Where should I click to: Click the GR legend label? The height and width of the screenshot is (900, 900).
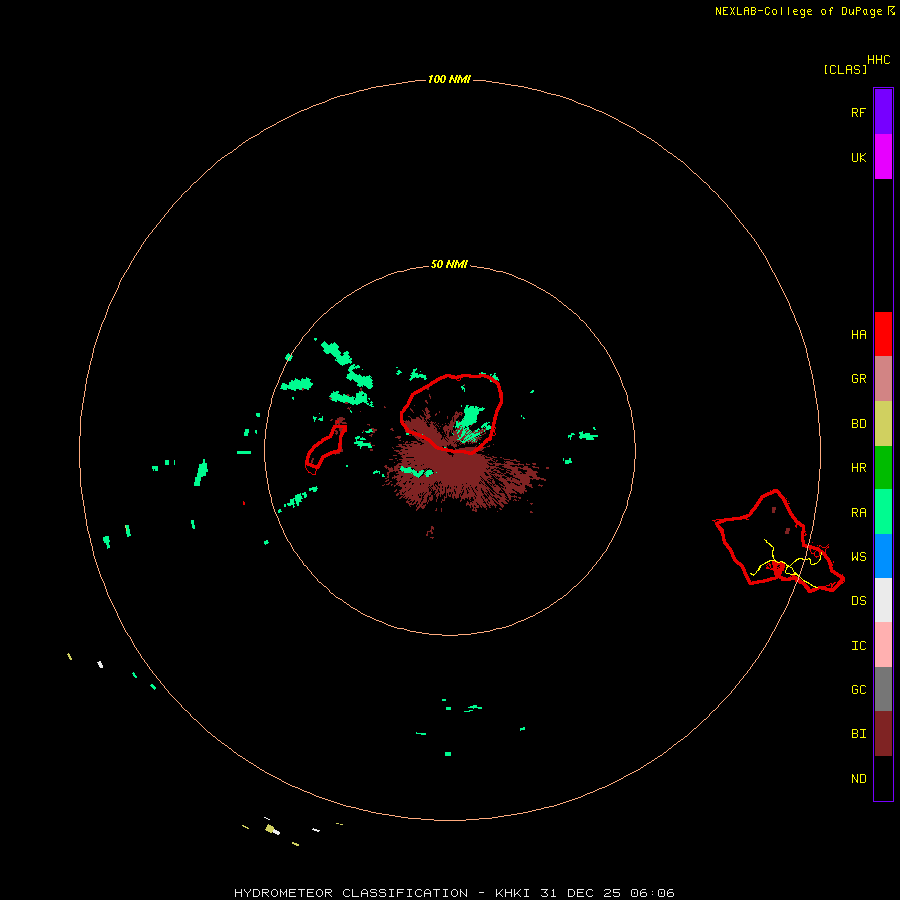(x=858, y=379)
